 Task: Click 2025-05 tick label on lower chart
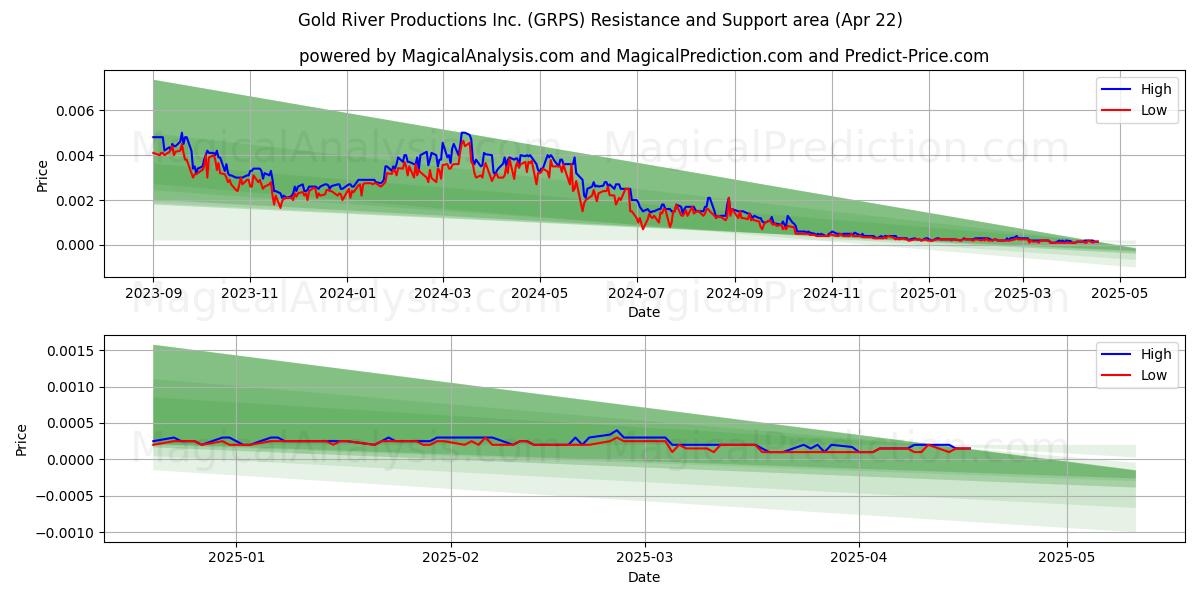tap(1067, 559)
